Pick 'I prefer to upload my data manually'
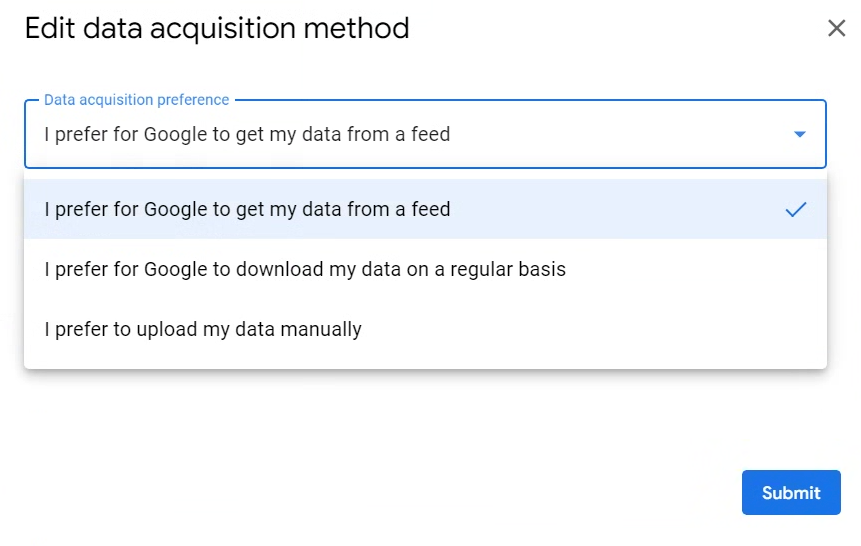This screenshot has height=546, width=861. pyautogui.click(x=203, y=329)
